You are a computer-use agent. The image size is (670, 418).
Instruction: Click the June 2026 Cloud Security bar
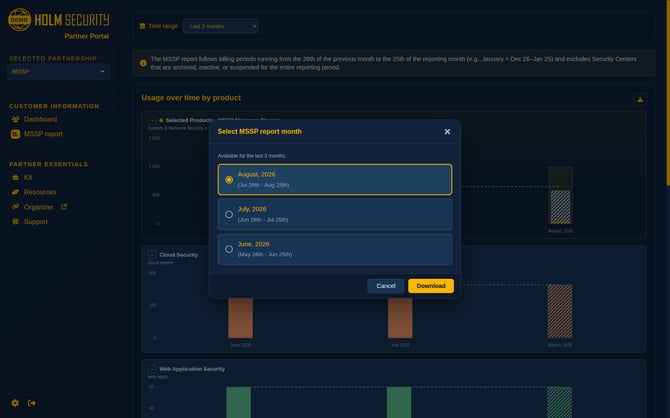click(x=240, y=318)
